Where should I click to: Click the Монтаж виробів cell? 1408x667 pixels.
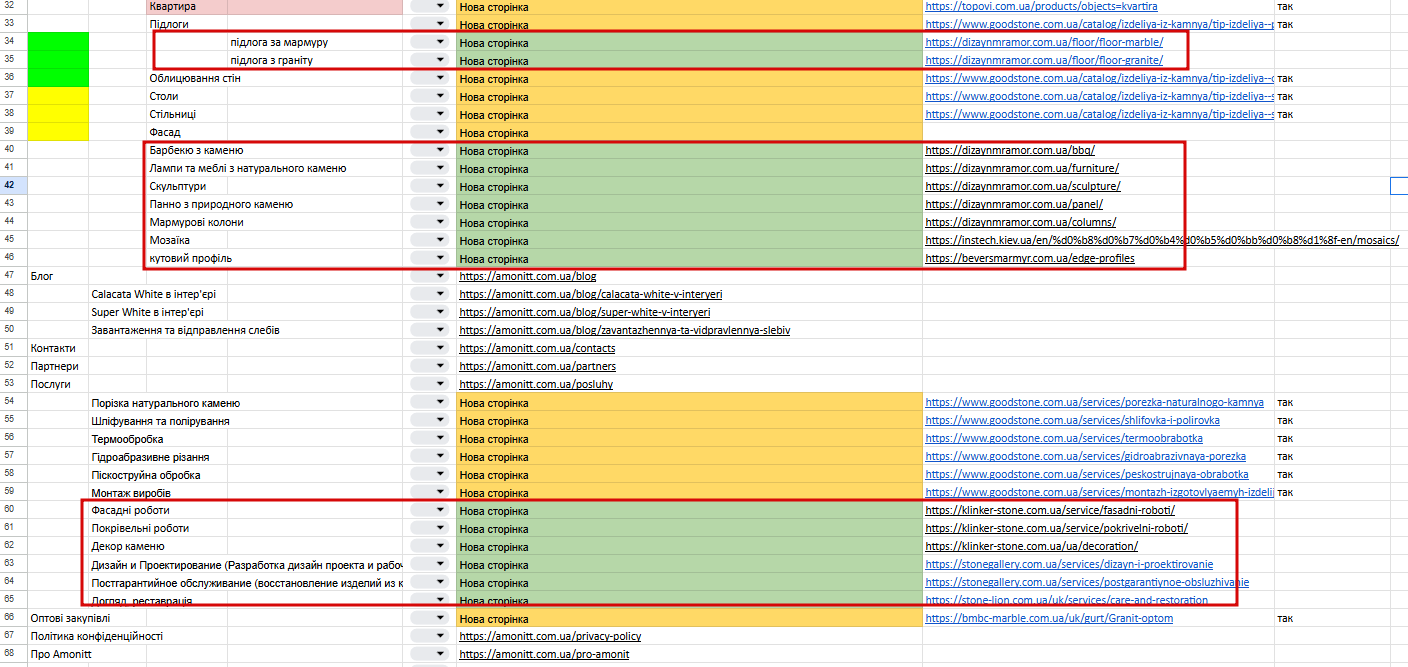click(x=131, y=493)
